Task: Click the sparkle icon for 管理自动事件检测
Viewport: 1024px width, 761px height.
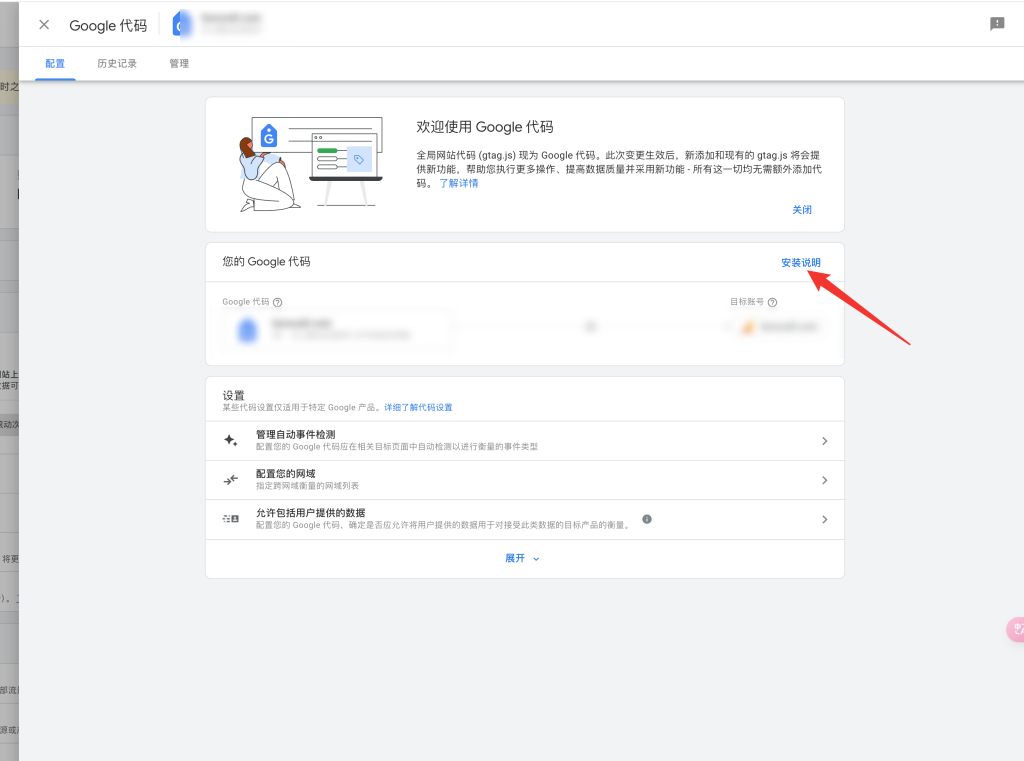Action: click(x=231, y=440)
